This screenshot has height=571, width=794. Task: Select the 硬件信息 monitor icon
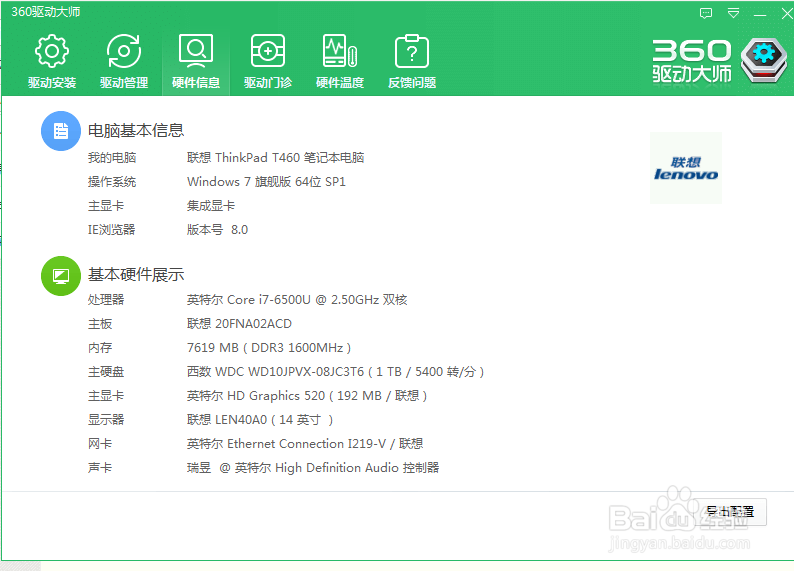(196, 51)
